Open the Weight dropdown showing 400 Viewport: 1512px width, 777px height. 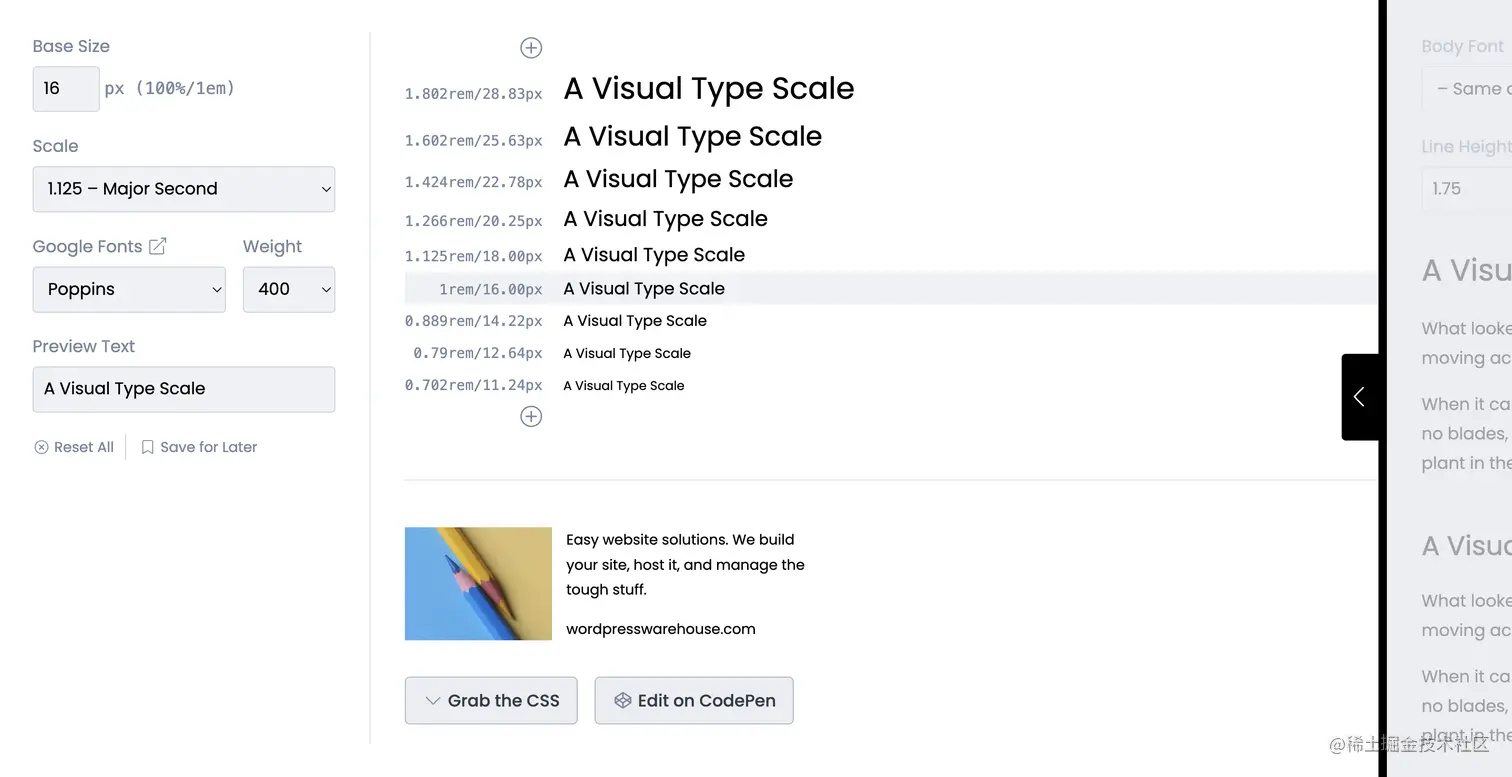[x=289, y=289]
